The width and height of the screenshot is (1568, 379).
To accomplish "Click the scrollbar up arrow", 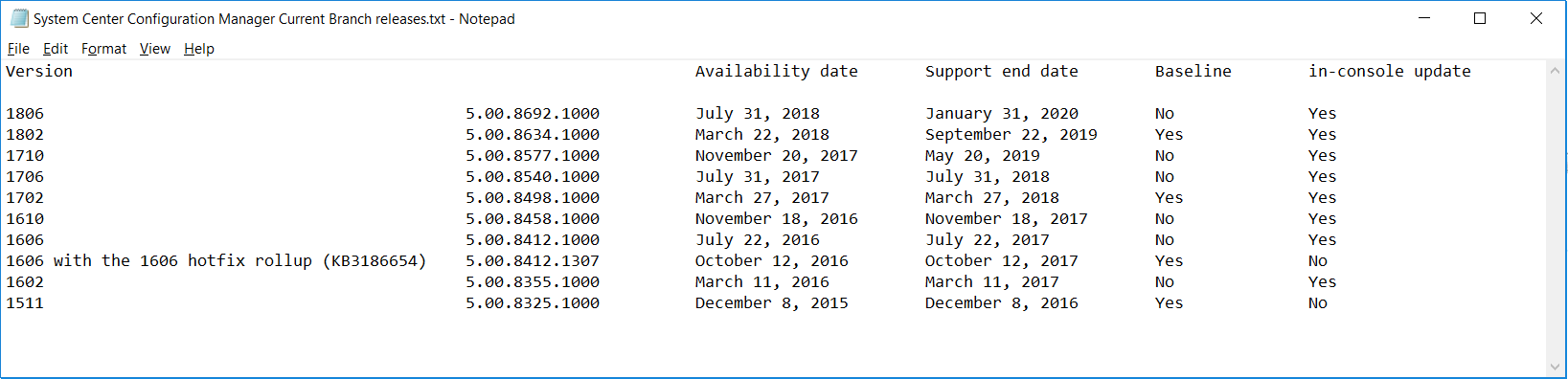I will pyautogui.click(x=1555, y=70).
